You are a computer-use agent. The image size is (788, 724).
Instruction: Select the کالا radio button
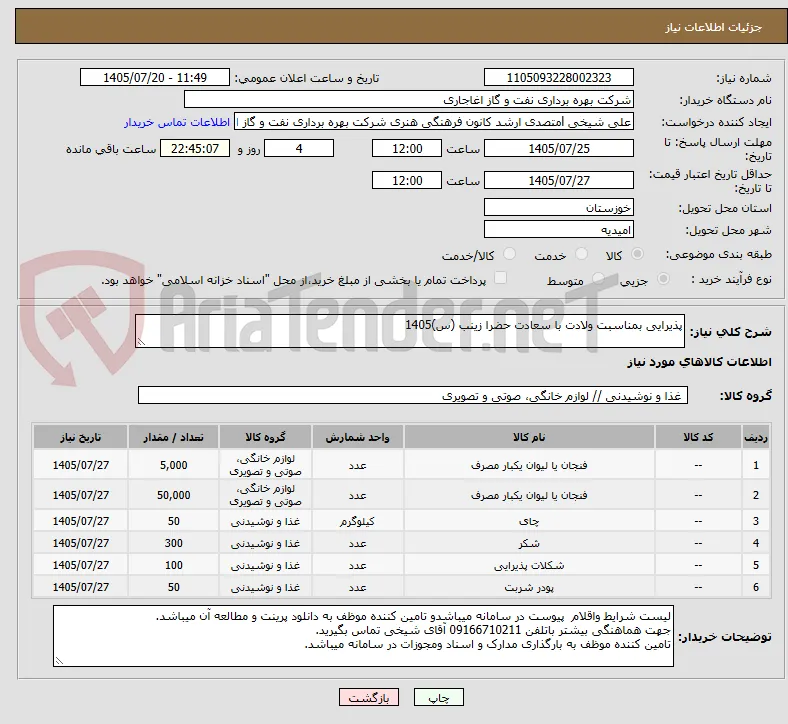coord(637,254)
